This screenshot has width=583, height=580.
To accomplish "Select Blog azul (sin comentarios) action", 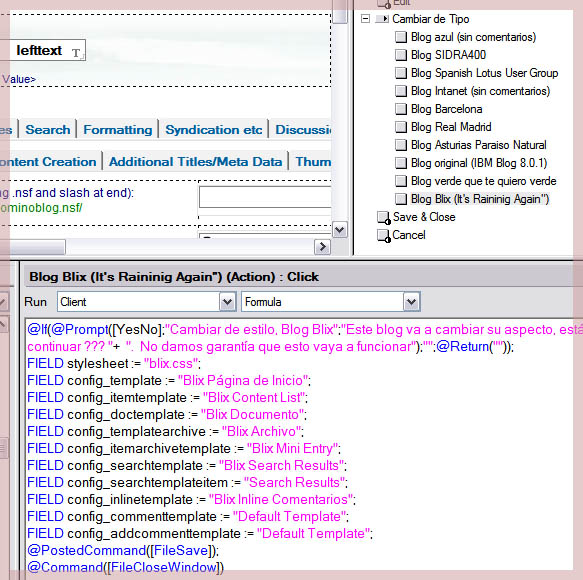I will 473,37.
